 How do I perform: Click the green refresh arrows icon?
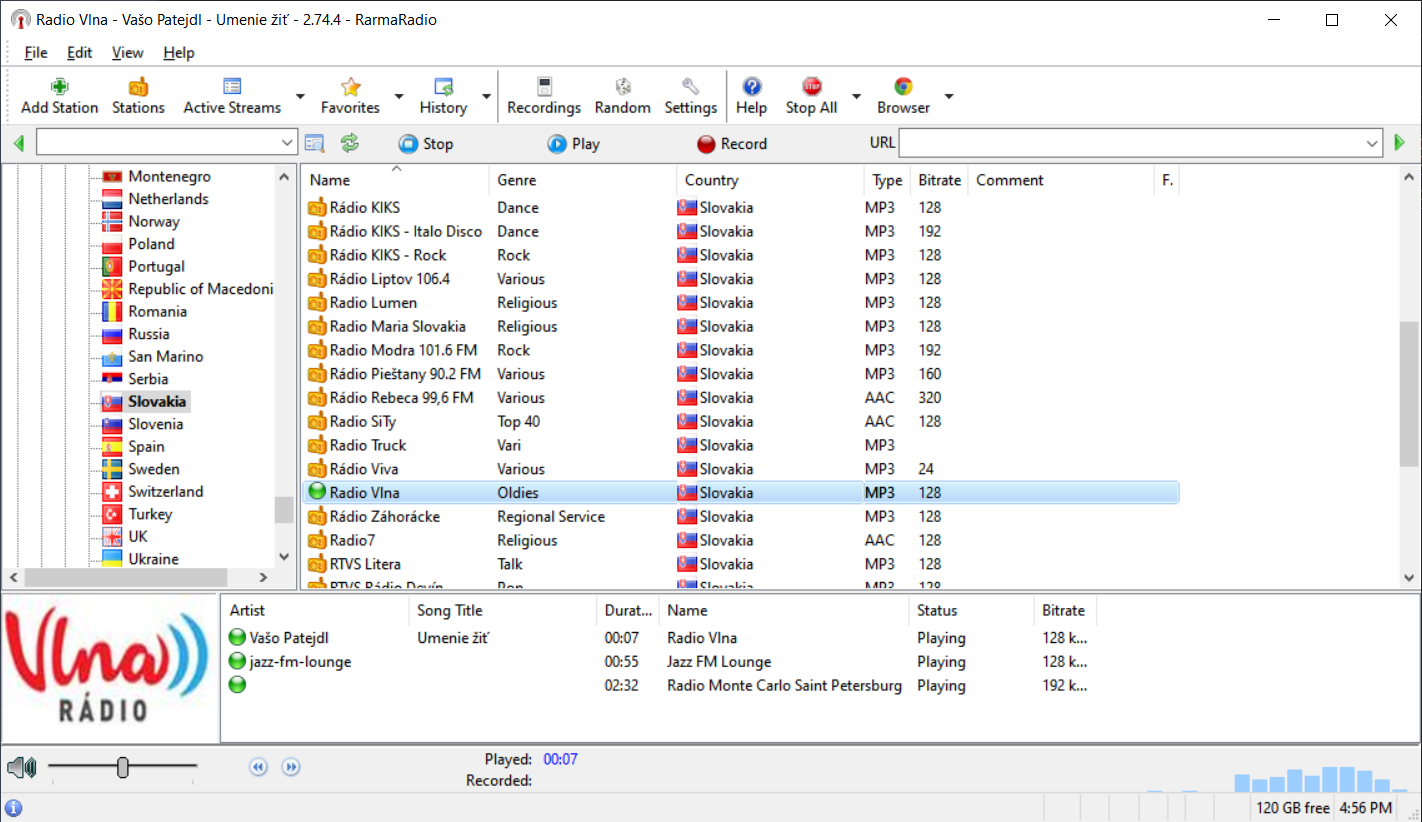[349, 143]
